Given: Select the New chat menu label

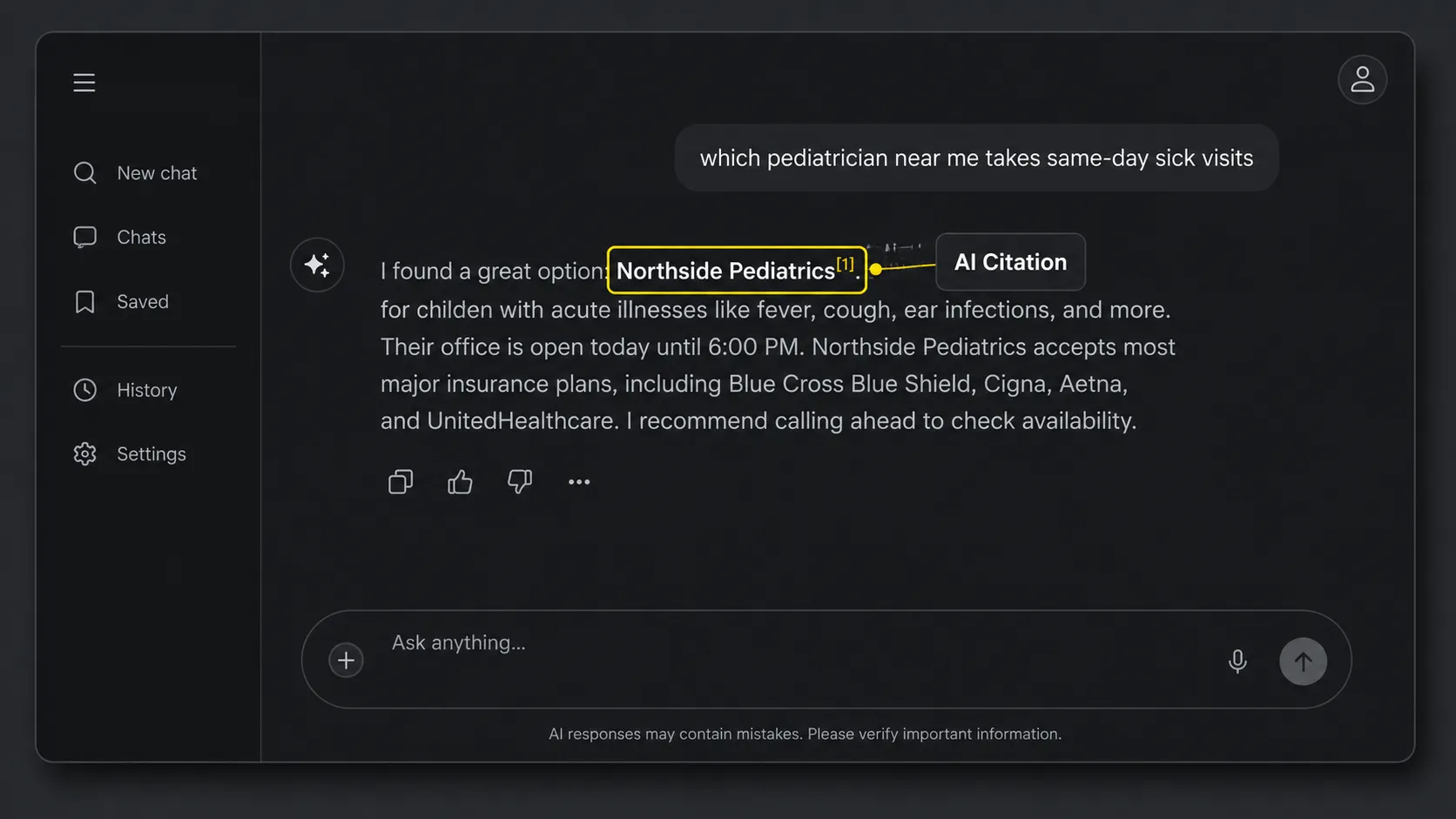Looking at the screenshot, I should pos(157,173).
